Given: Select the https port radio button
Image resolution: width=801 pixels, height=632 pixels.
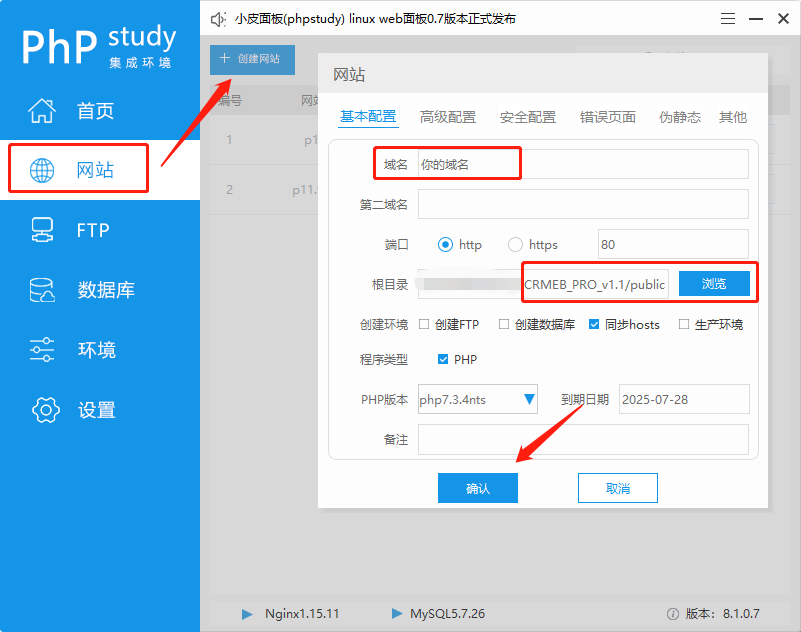Looking at the screenshot, I should (515, 245).
